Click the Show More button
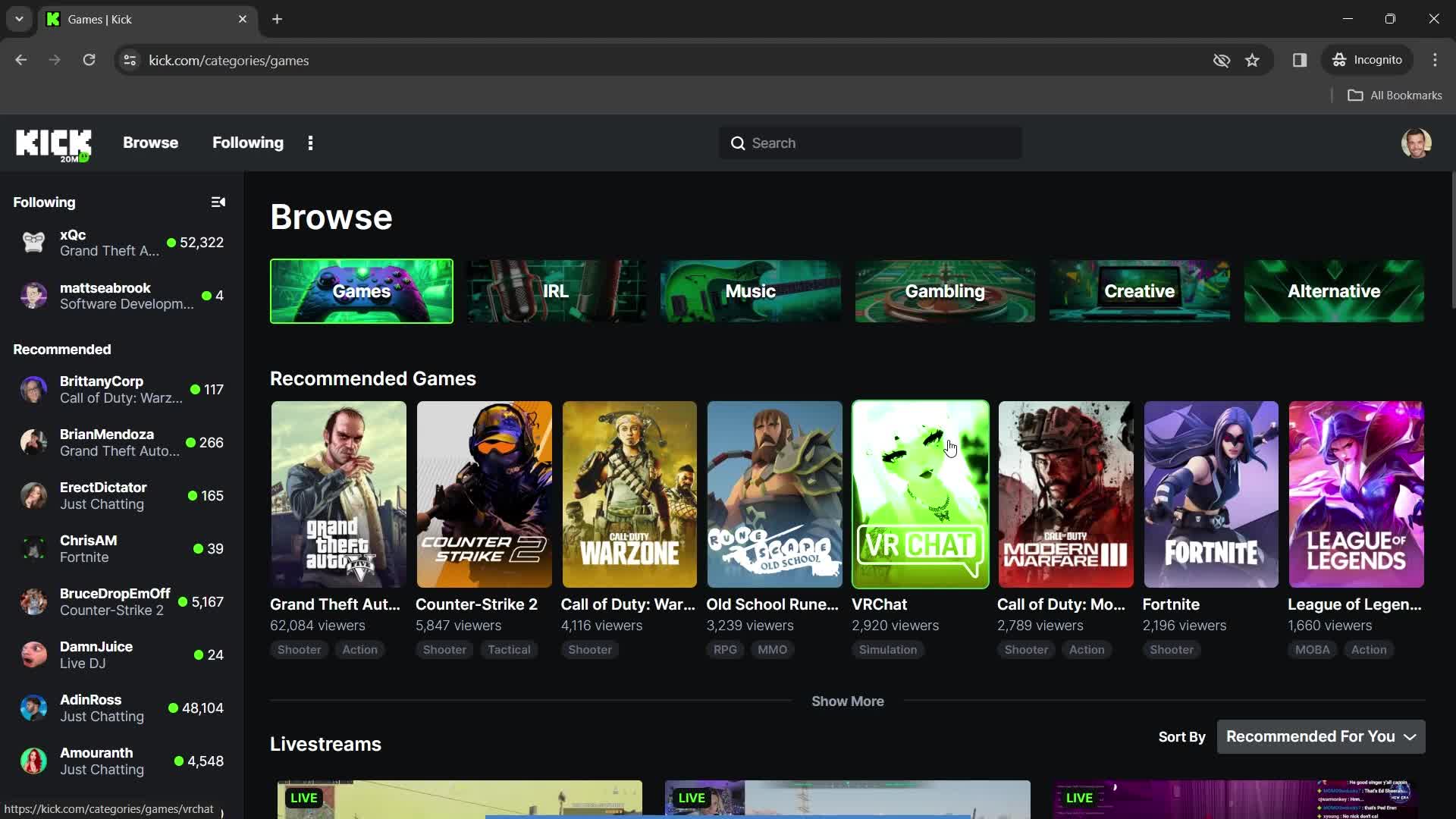Image resolution: width=1456 pixels, height=819 pixels. tap(848, 701)
